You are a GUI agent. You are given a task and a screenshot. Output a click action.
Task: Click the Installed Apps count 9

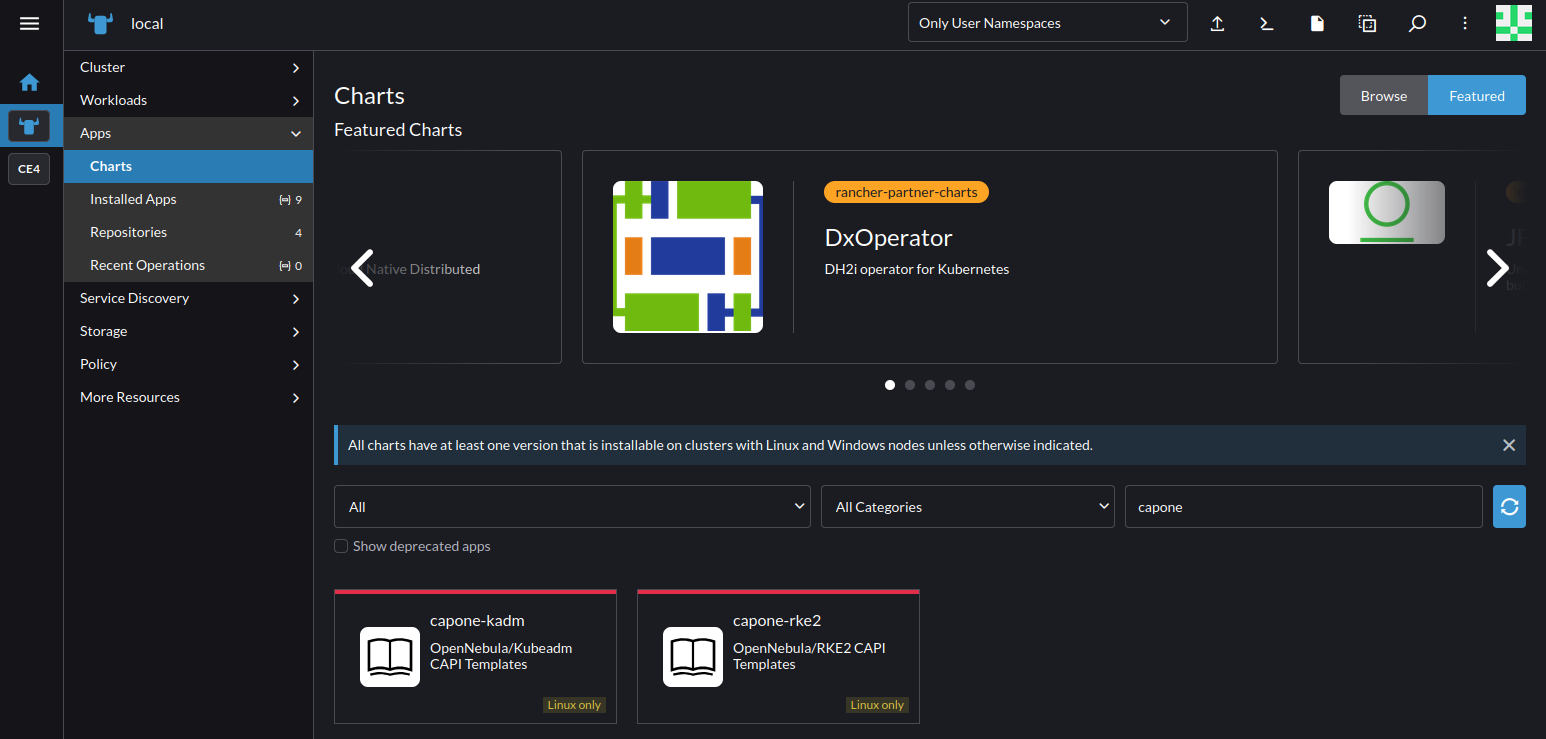point(298,200)
